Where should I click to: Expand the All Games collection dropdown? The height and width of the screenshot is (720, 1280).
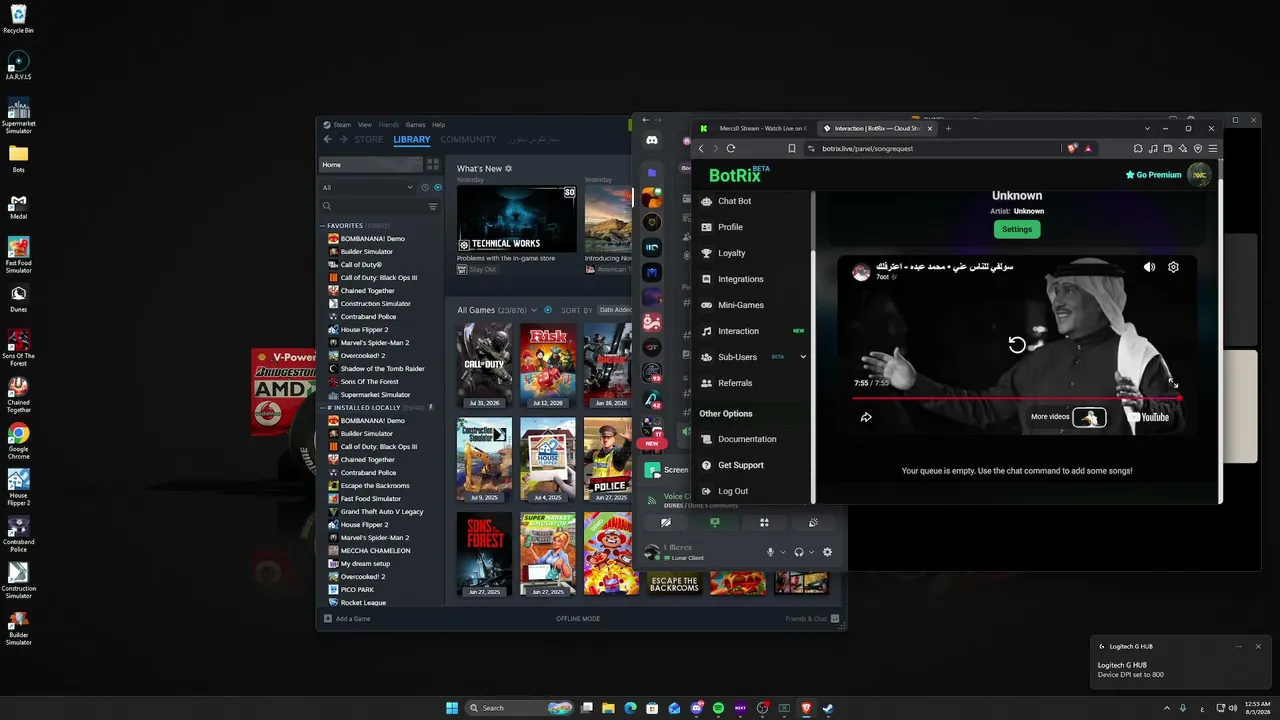pos(534,310)
